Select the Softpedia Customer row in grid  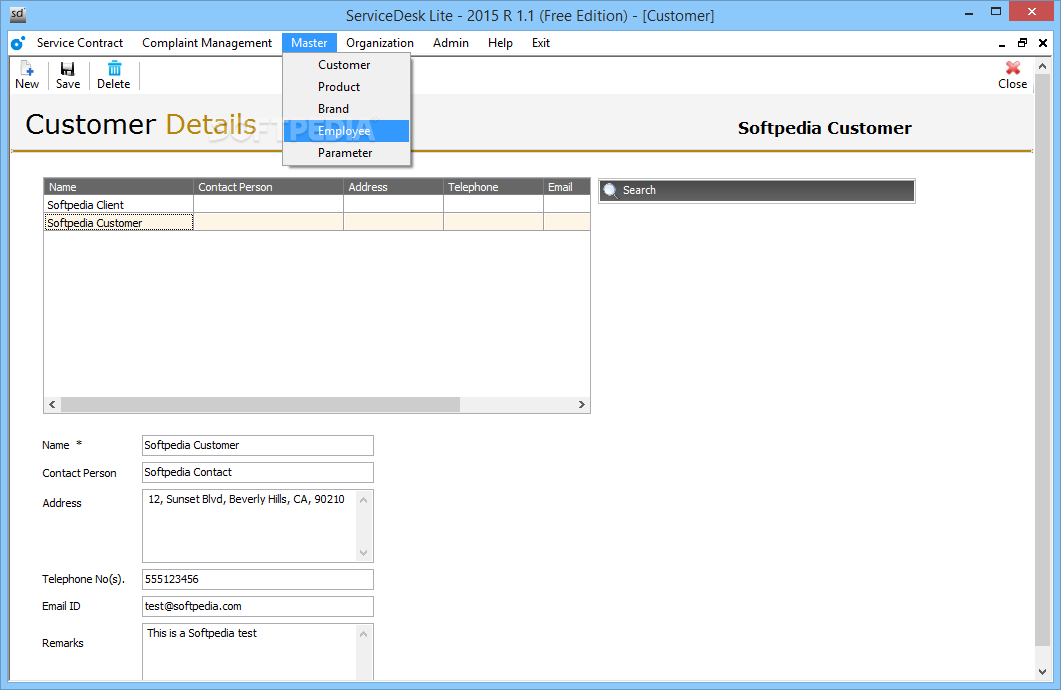pyautogui.click(x=317, y=223)
